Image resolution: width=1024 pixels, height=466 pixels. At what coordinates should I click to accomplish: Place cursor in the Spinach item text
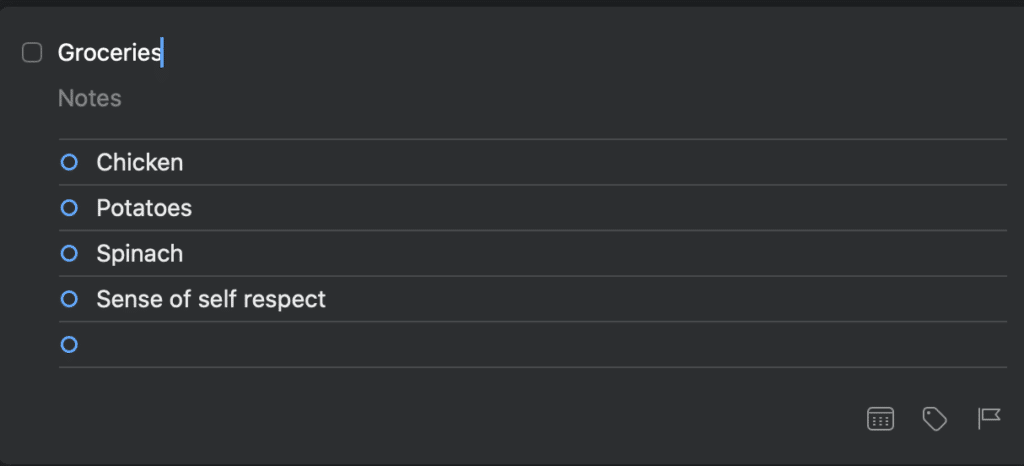click(x=140, y=253)
